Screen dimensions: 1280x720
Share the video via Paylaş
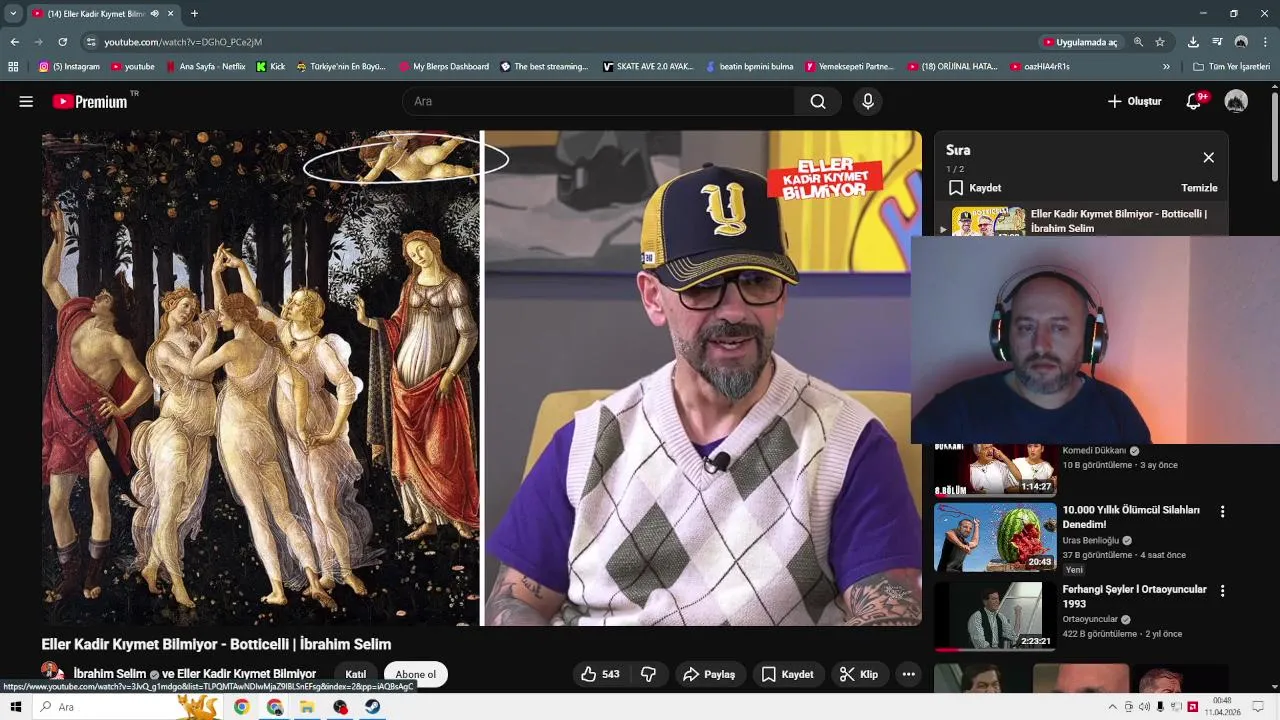click(x=709, y=674)
